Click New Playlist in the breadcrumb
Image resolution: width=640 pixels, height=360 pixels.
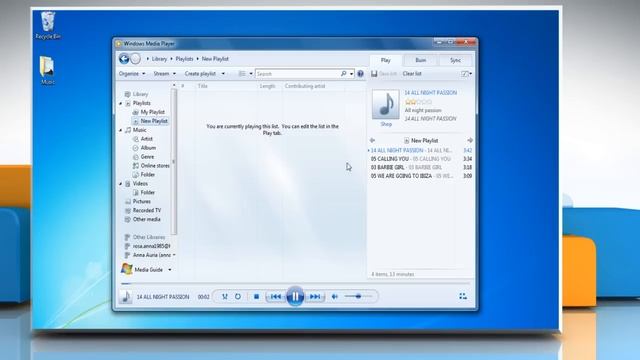click(215, 59)
